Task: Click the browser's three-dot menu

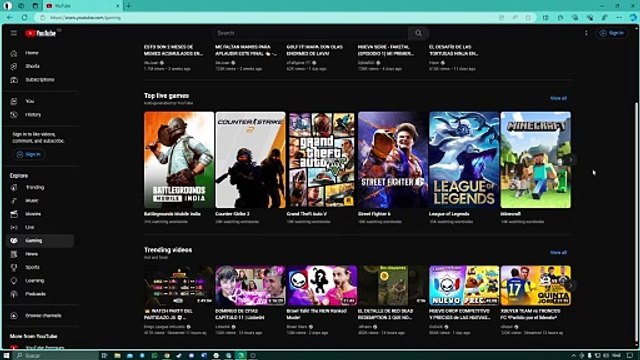Action: [620, 18]
